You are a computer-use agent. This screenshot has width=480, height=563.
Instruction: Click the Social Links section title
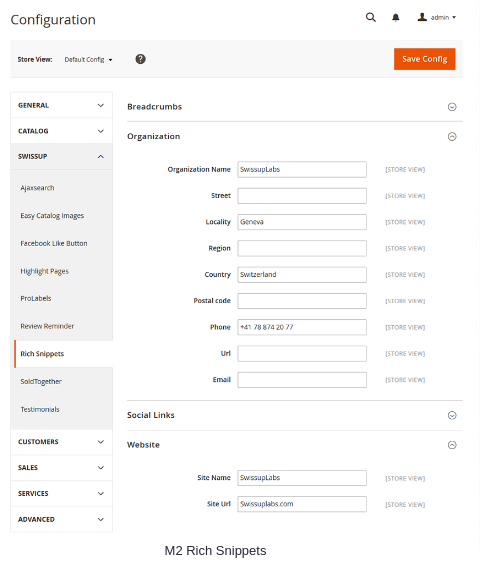(x=151, y=415)
